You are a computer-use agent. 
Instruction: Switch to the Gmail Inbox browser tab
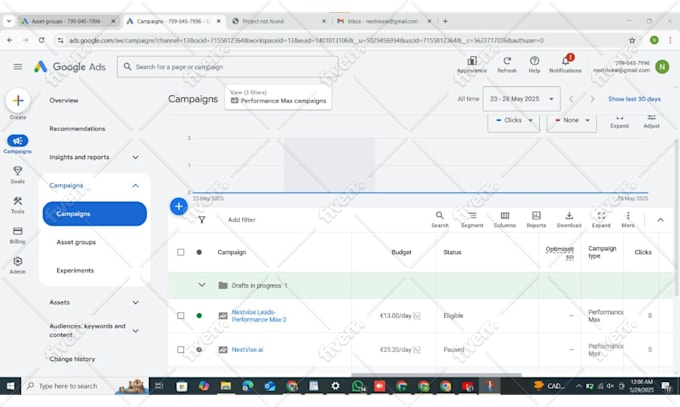(x=382, y=21)
